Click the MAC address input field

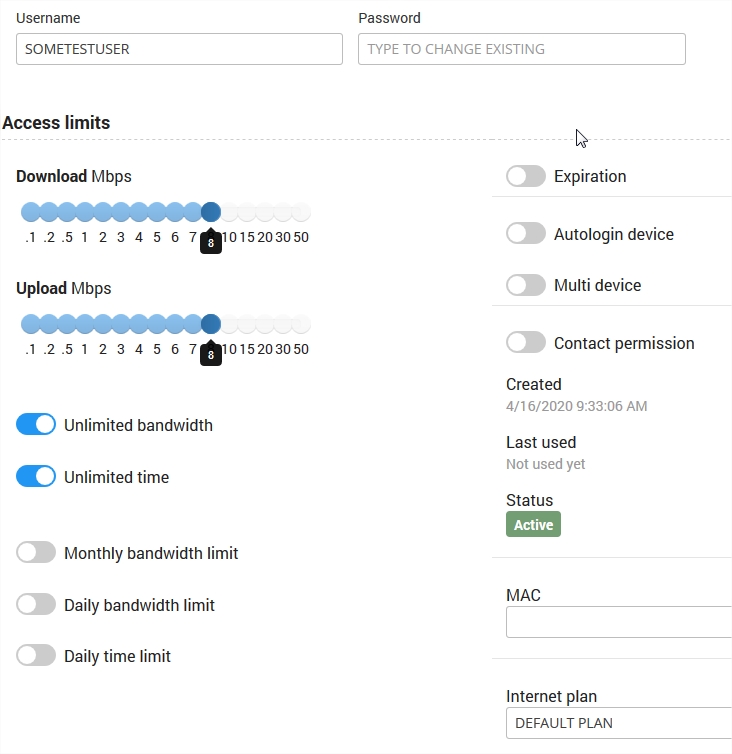click(x=618, y=622)
